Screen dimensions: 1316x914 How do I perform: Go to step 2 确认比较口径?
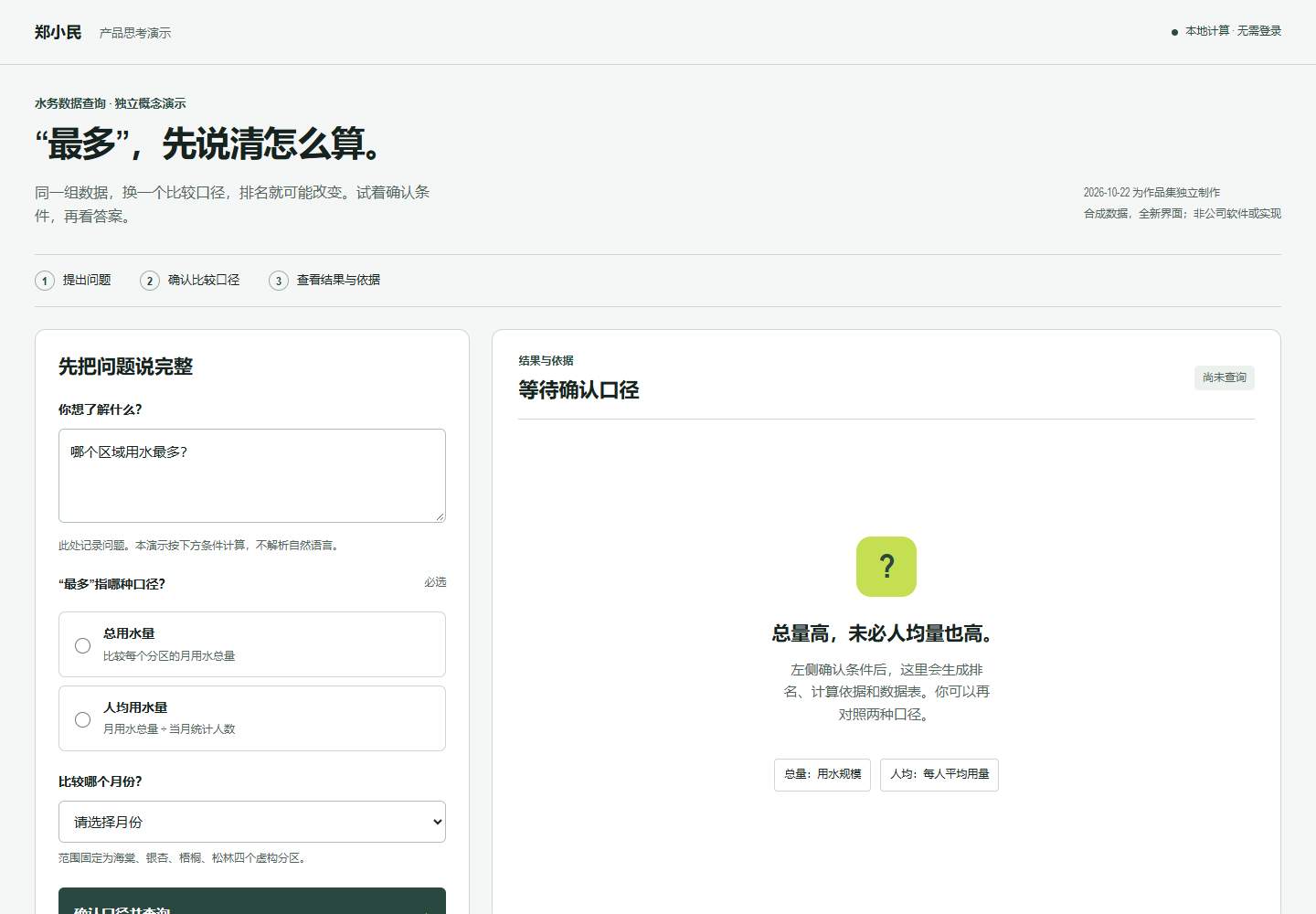[190, 281]
